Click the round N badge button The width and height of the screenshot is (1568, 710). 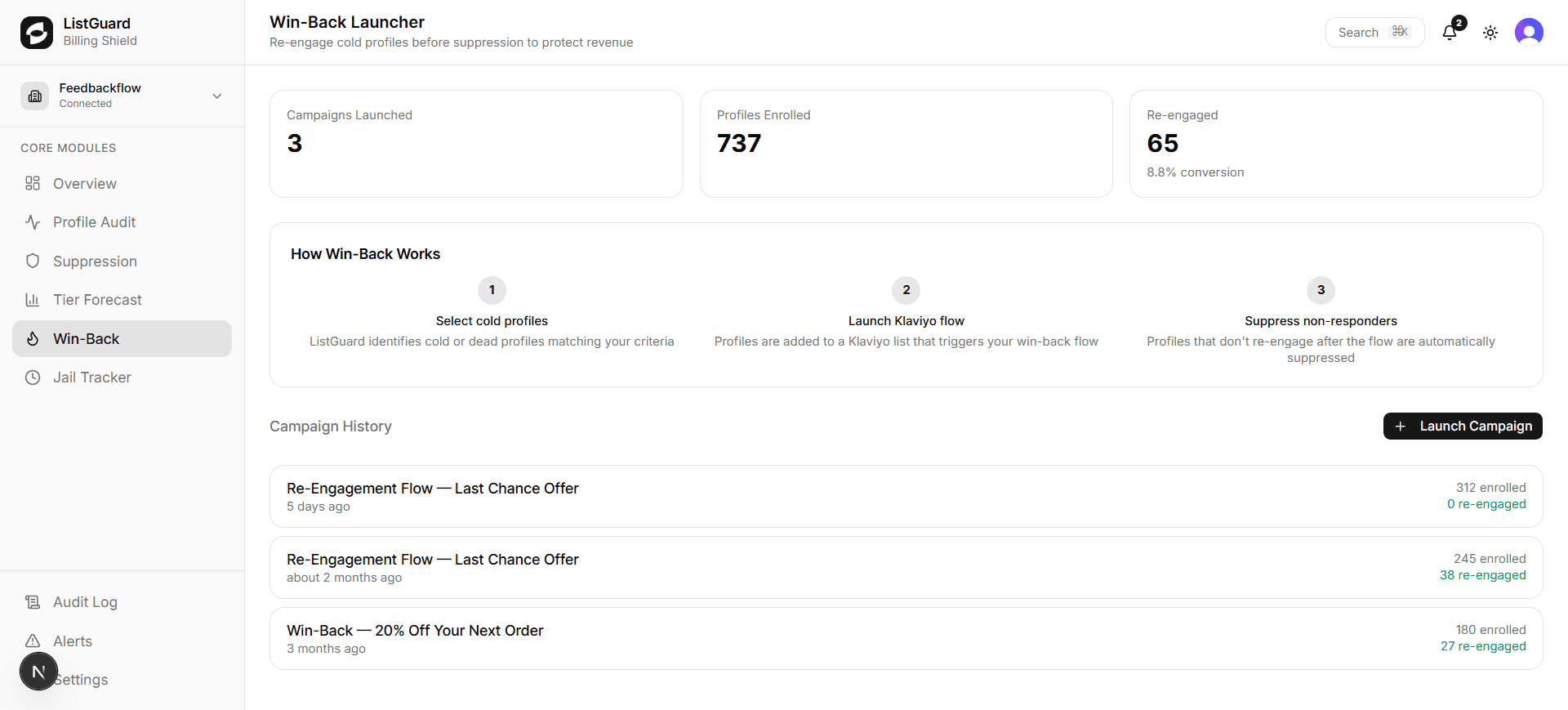pos(38,672)
